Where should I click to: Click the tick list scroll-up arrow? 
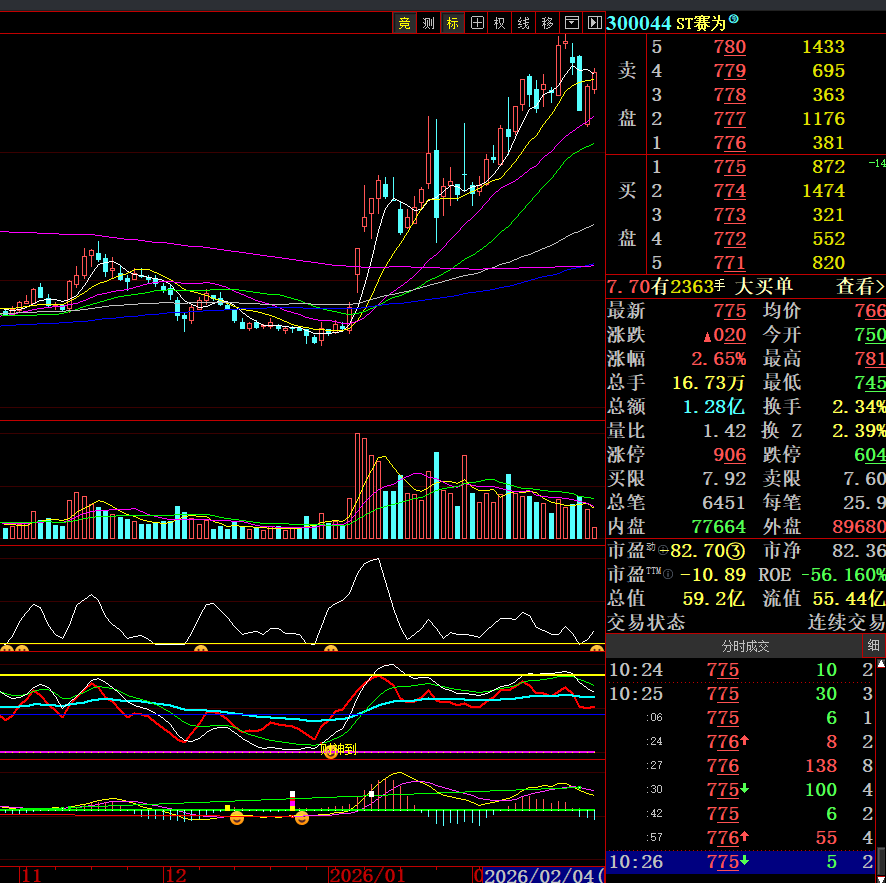click(881, 664)
